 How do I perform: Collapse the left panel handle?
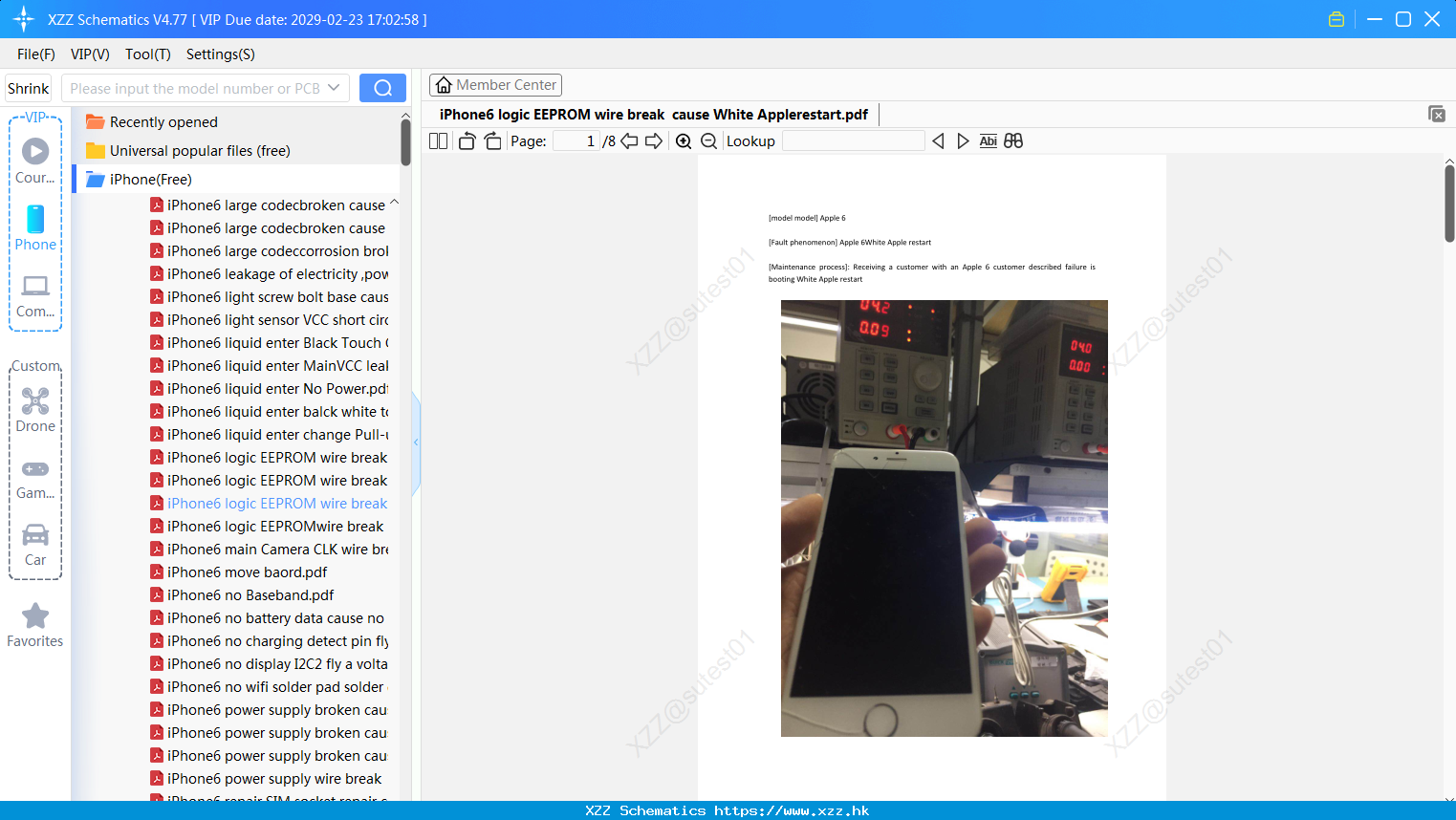point(416,442)
